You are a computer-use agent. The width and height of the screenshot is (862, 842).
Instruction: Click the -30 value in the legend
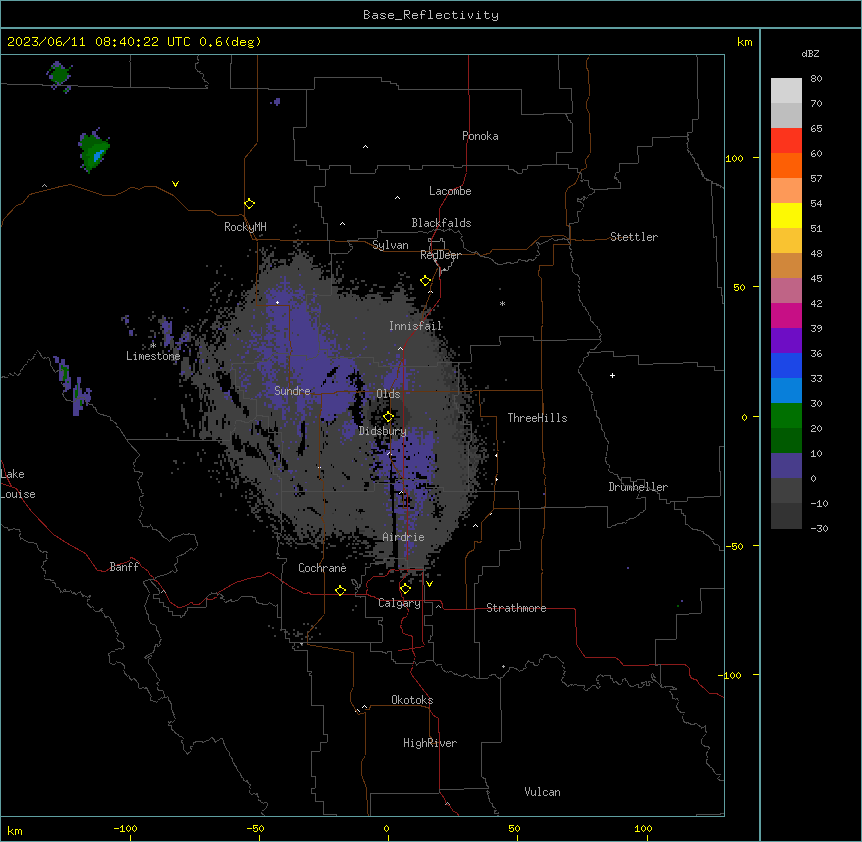coord(819,528)
